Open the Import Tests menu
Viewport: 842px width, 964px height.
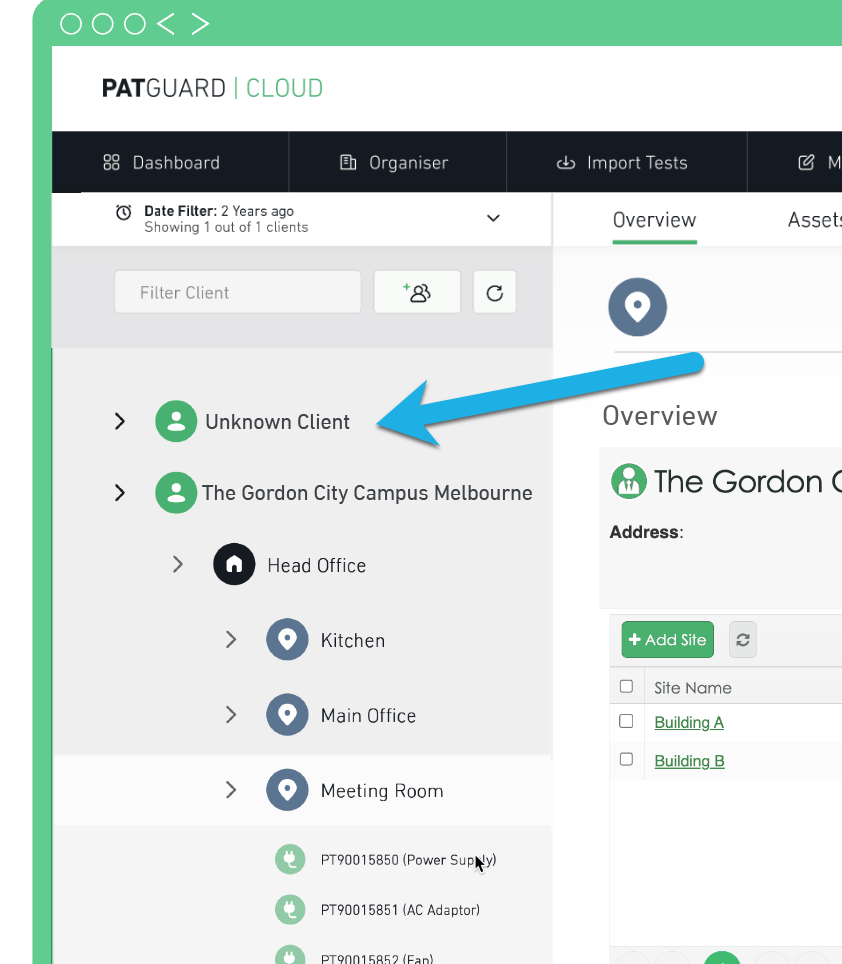click(627, 162)
